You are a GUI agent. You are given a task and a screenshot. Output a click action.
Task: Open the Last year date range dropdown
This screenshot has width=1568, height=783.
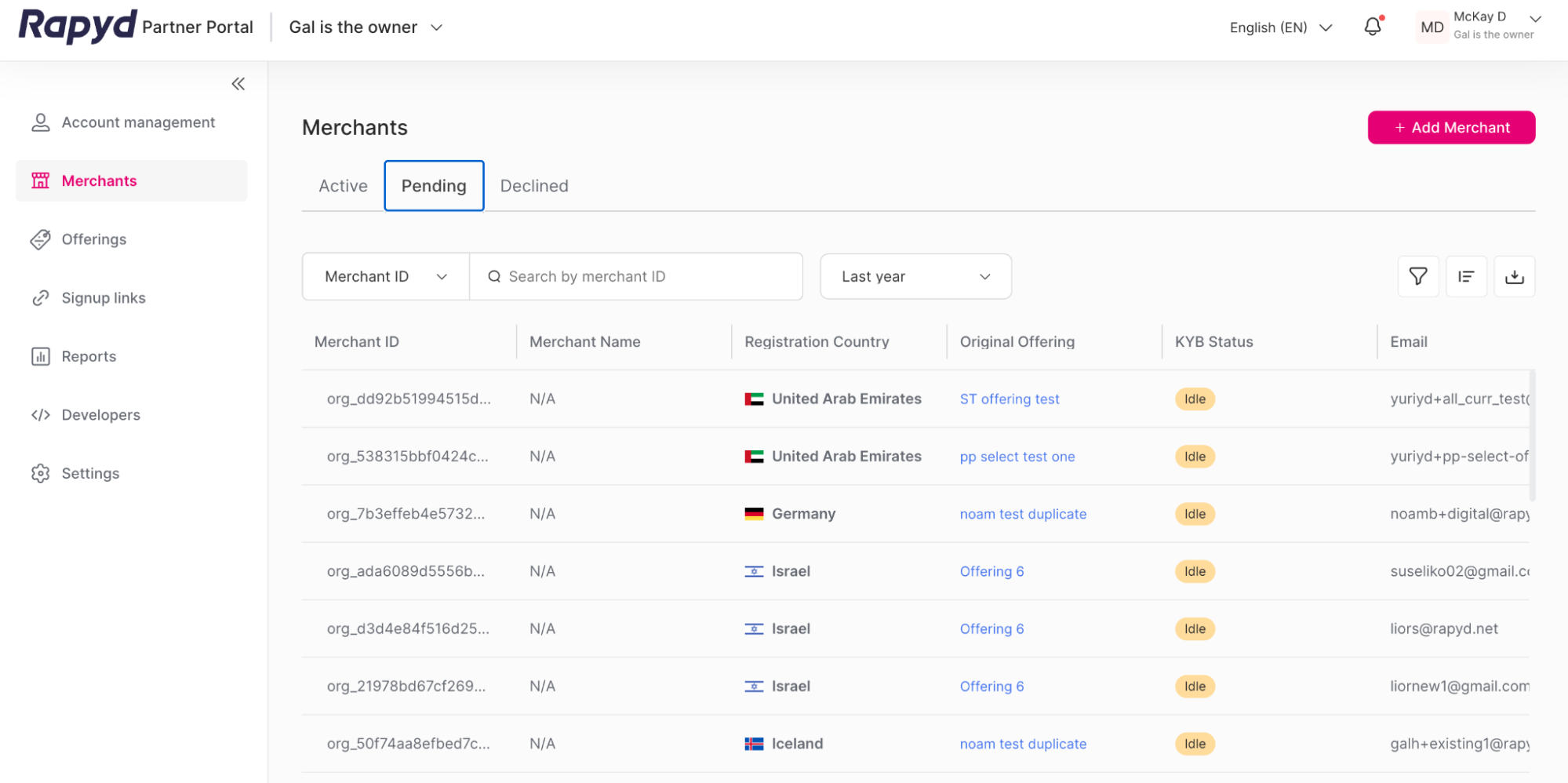click(x=915, y=276)
